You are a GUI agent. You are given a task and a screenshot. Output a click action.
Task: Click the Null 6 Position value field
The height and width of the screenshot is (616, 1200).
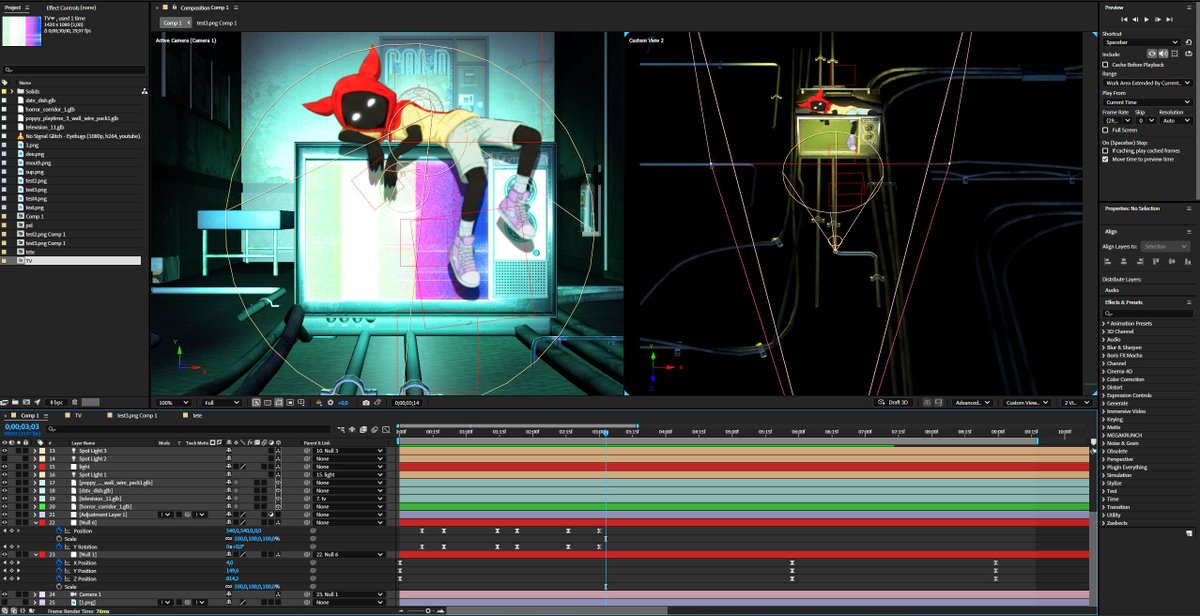243,531
